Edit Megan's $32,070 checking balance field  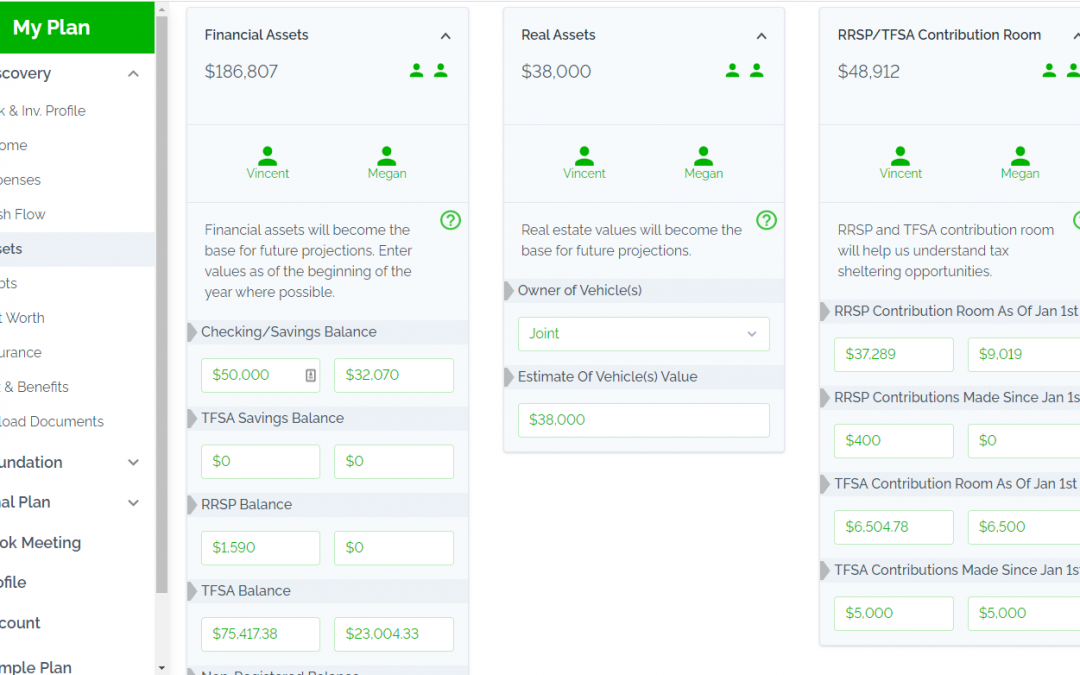[393, 375]
